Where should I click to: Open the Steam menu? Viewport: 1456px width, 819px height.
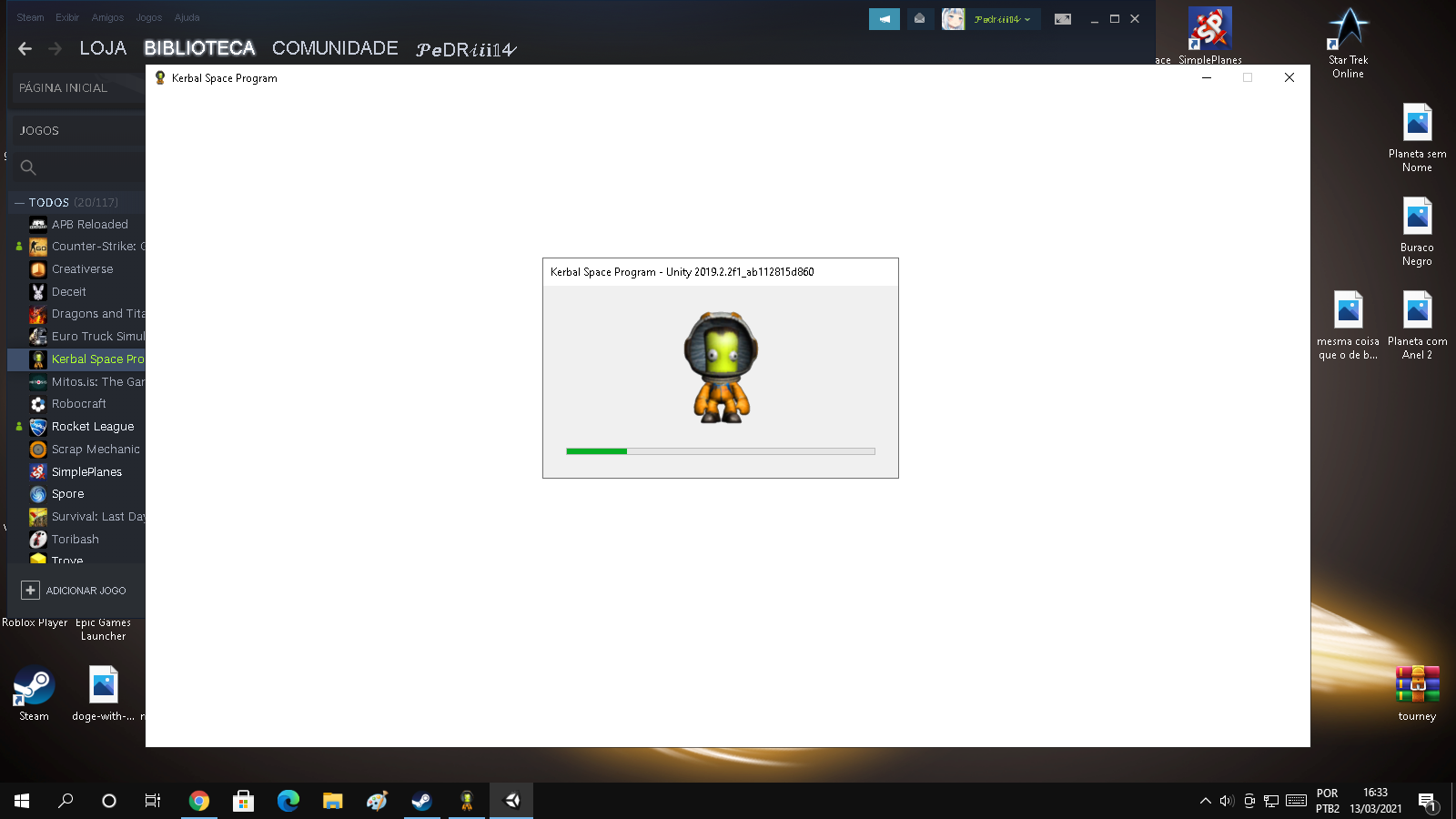click(30, 17)
